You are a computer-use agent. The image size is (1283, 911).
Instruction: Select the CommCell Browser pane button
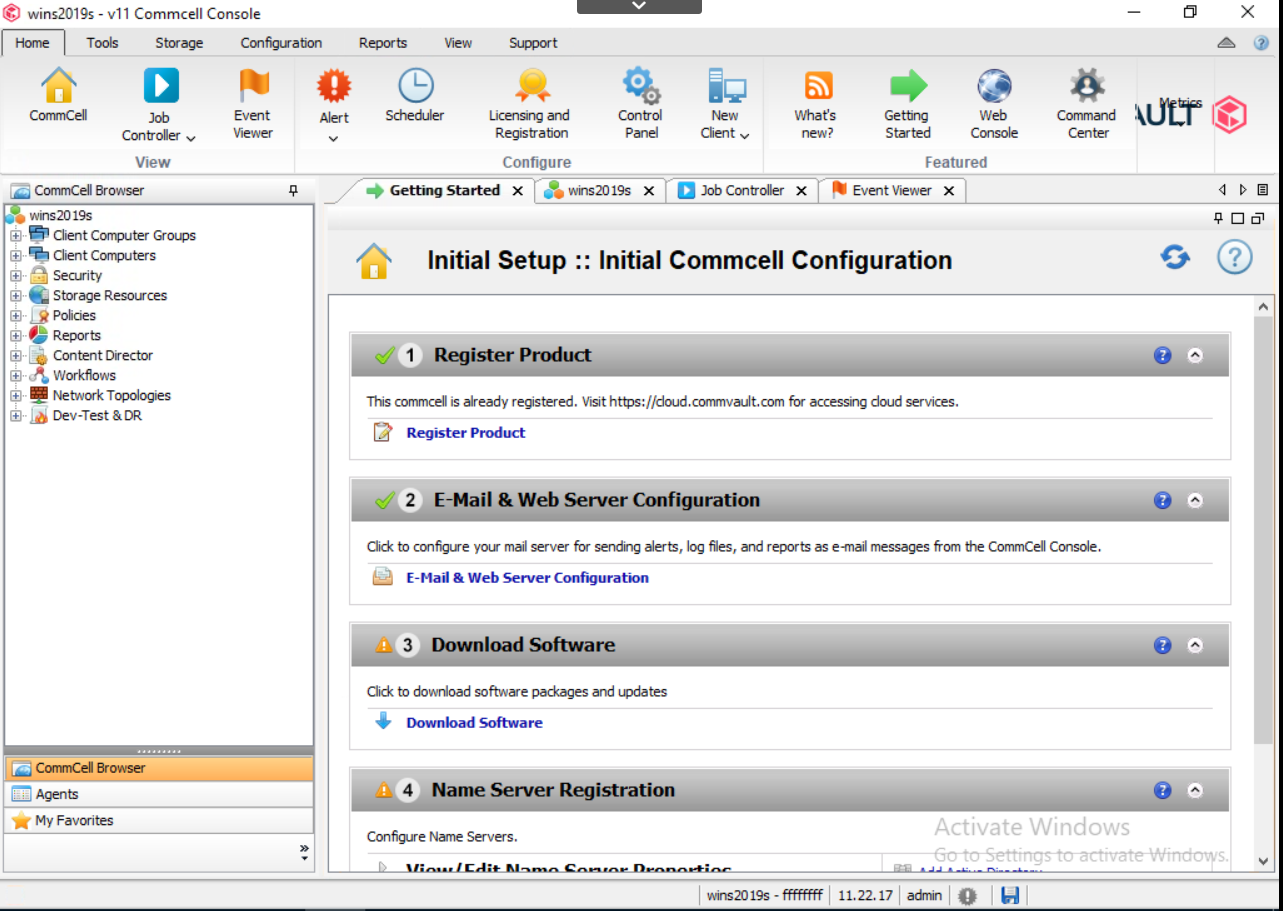(x=159, y=768)
